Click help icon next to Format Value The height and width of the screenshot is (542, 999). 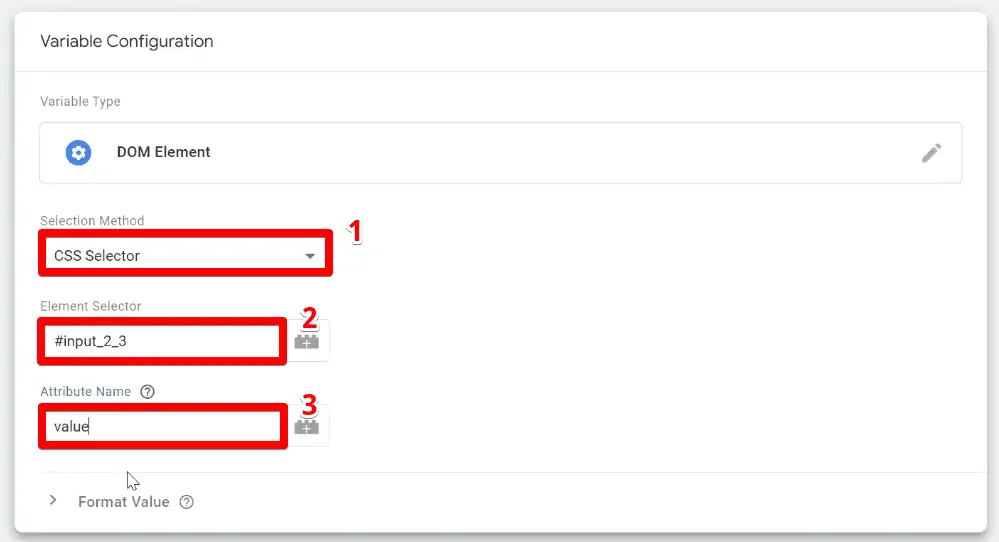(186, 502)
